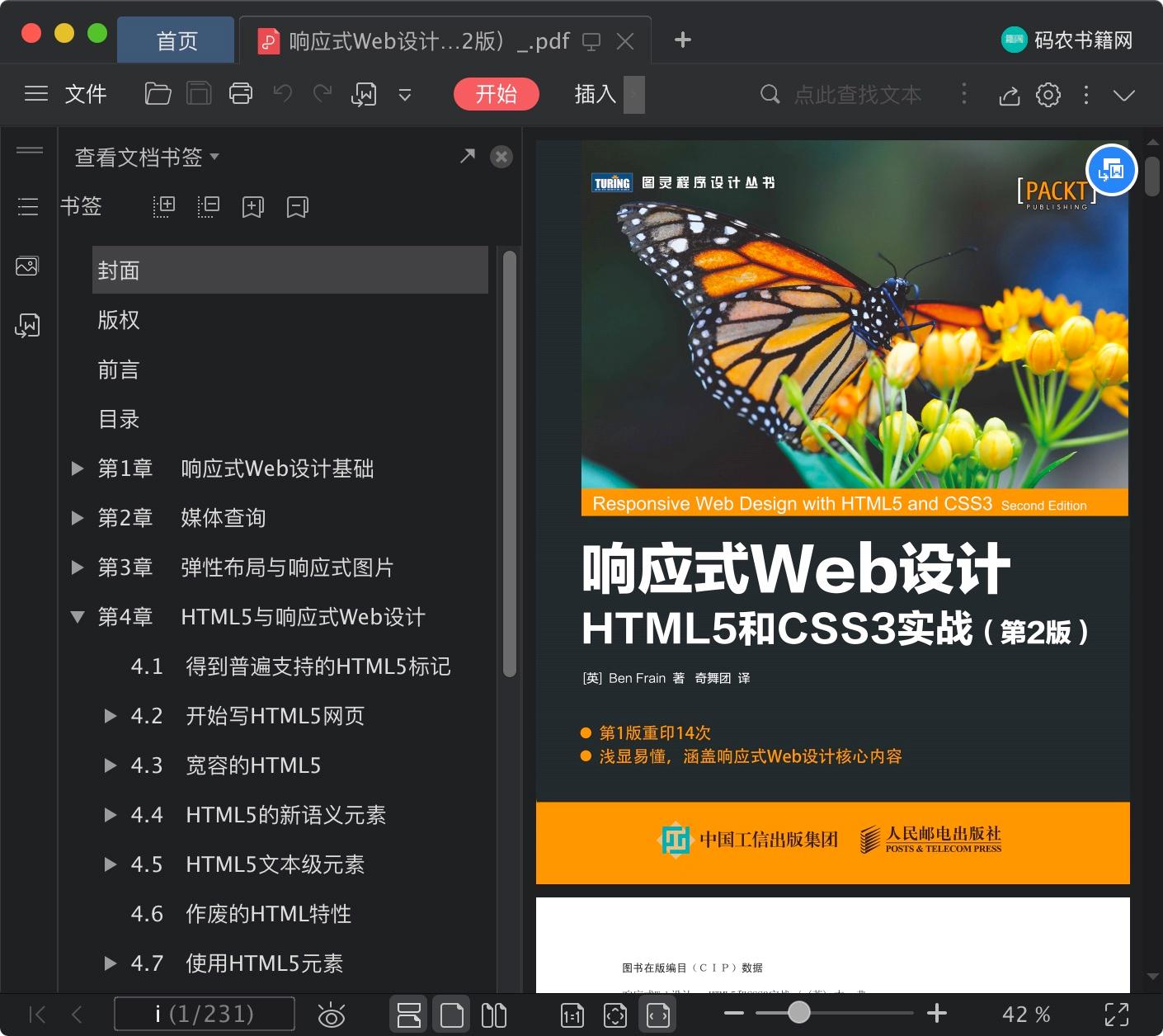Open the settings gear icon

[x=1048, y=95]
